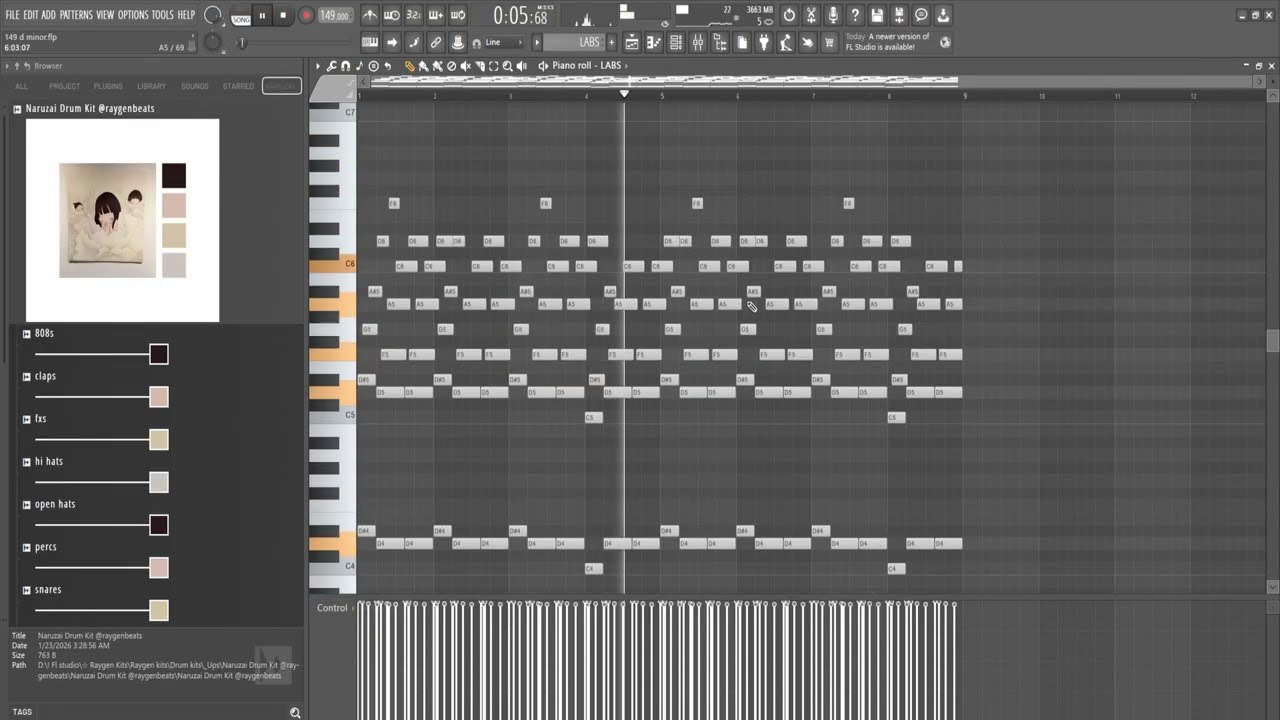Open the piano roll snap magnet menu
This screenshot has height=720, width=1280.
(x=345, y=66)
